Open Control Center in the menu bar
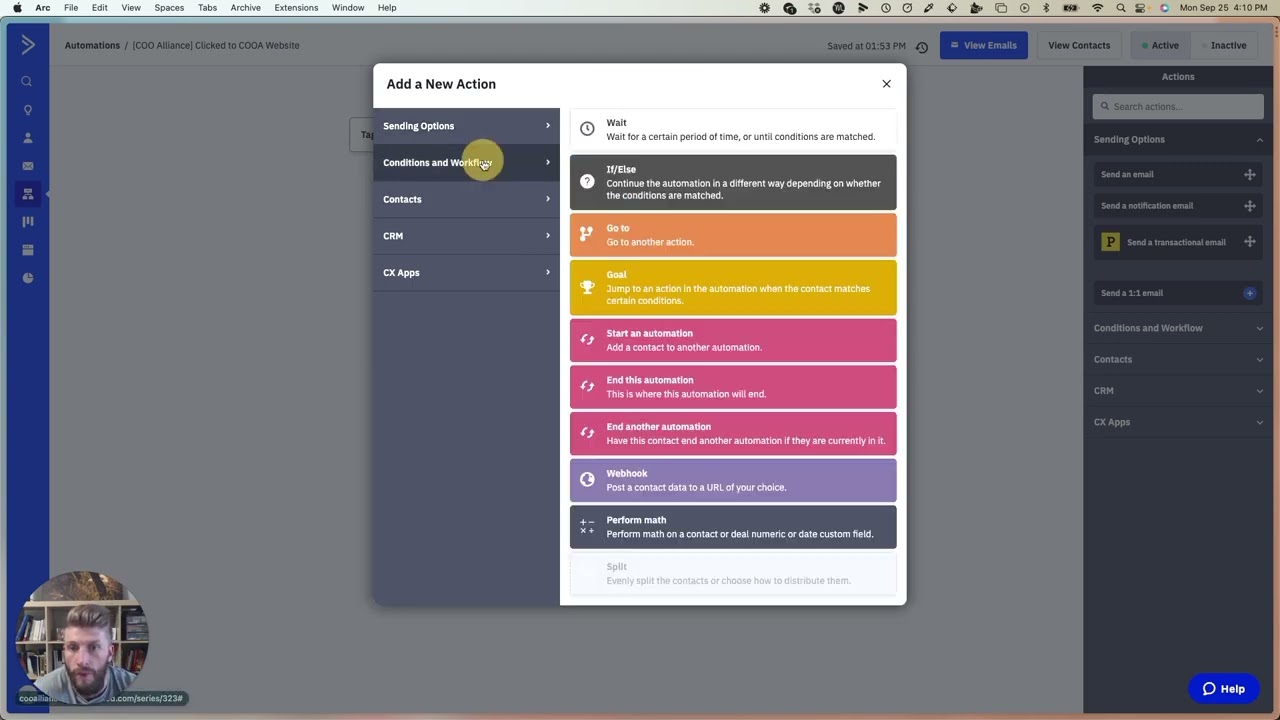This screenshot has width=1280, height=720. [x=1141, y=8]
